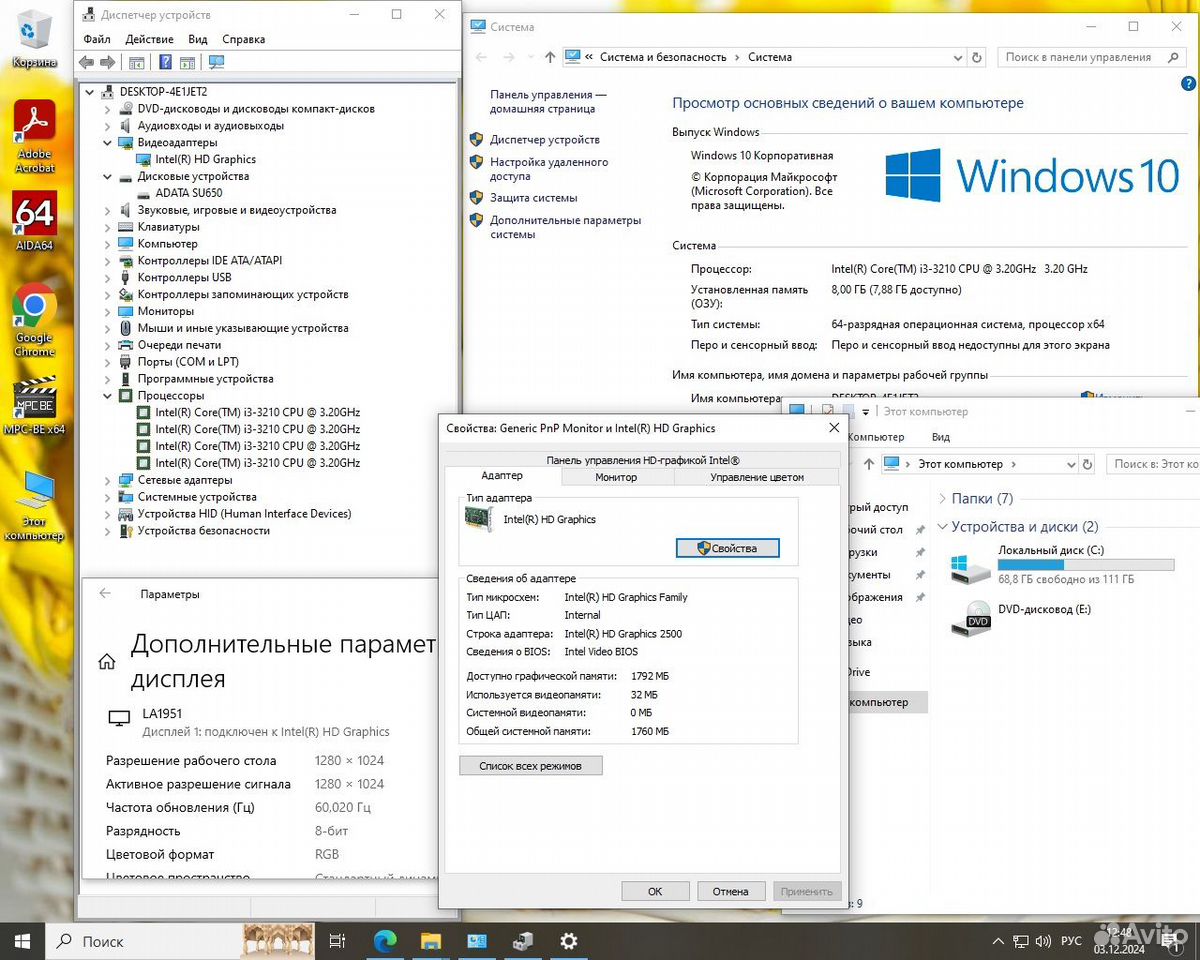The width and height of the screenshot is (1200, 960).
Task: Open the Файл menu in Device Manager
Action: coord(97,39)
